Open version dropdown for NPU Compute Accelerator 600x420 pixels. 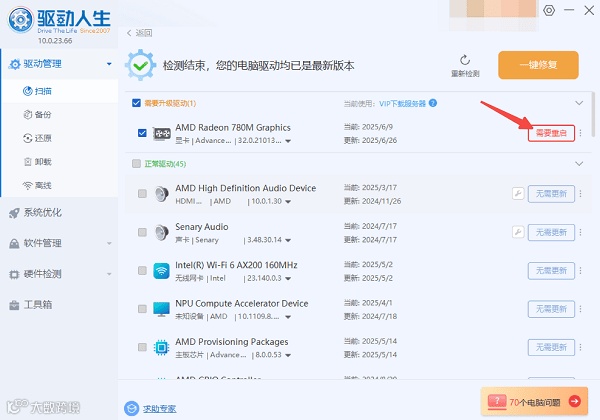pos(288,317)
